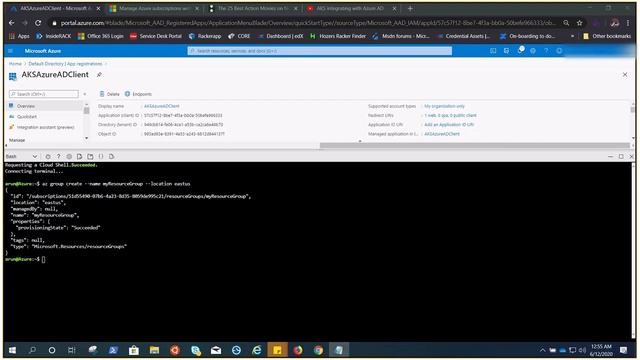Open InsideRACK bookmark
The height and width of the screenshot is (360, 640).
pyautogui.click(x=53, y=36)
